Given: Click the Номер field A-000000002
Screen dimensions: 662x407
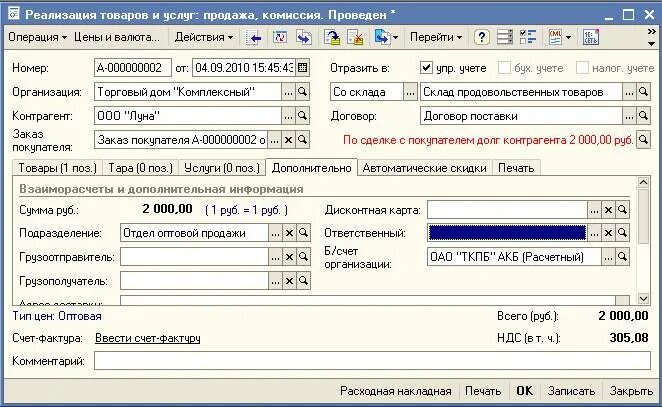Looking at the screenshot, I should [x=133, y=68].
